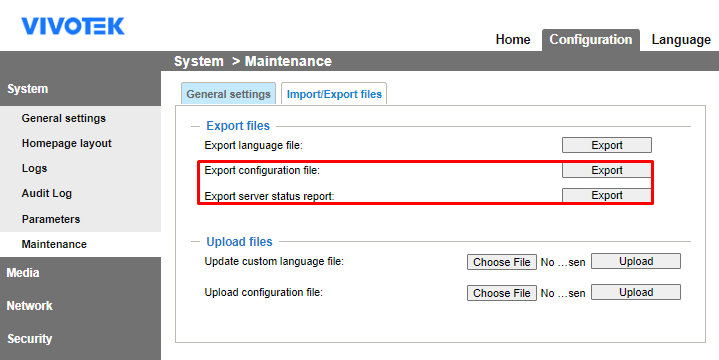Open the Parameters page
This screenshot has height=360, width=719.
coord(51,219)
